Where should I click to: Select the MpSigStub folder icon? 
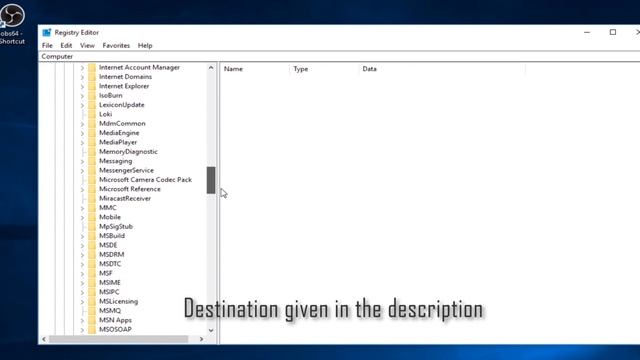[x=92, y=227]
